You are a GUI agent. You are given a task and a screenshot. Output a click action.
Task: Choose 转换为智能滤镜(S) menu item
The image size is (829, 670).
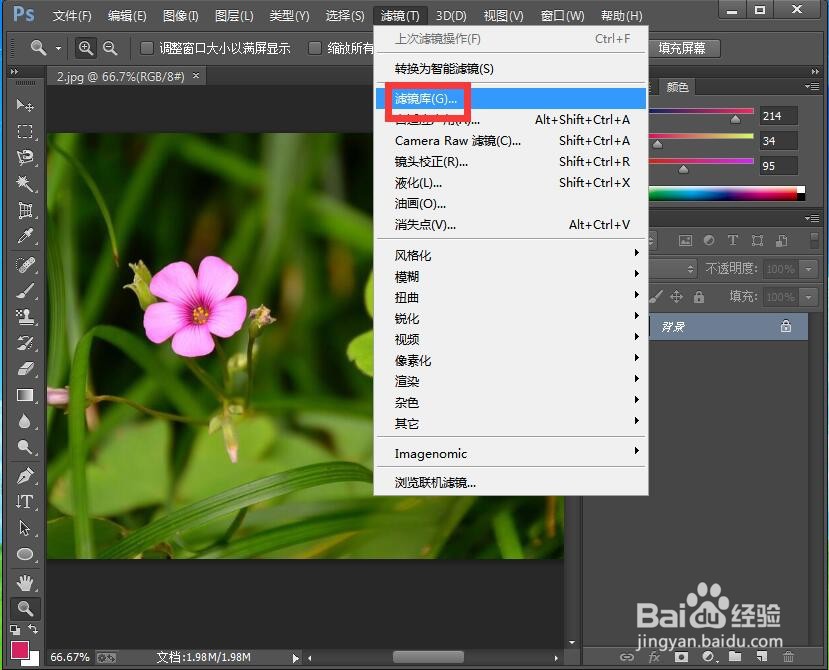(511, 69)
